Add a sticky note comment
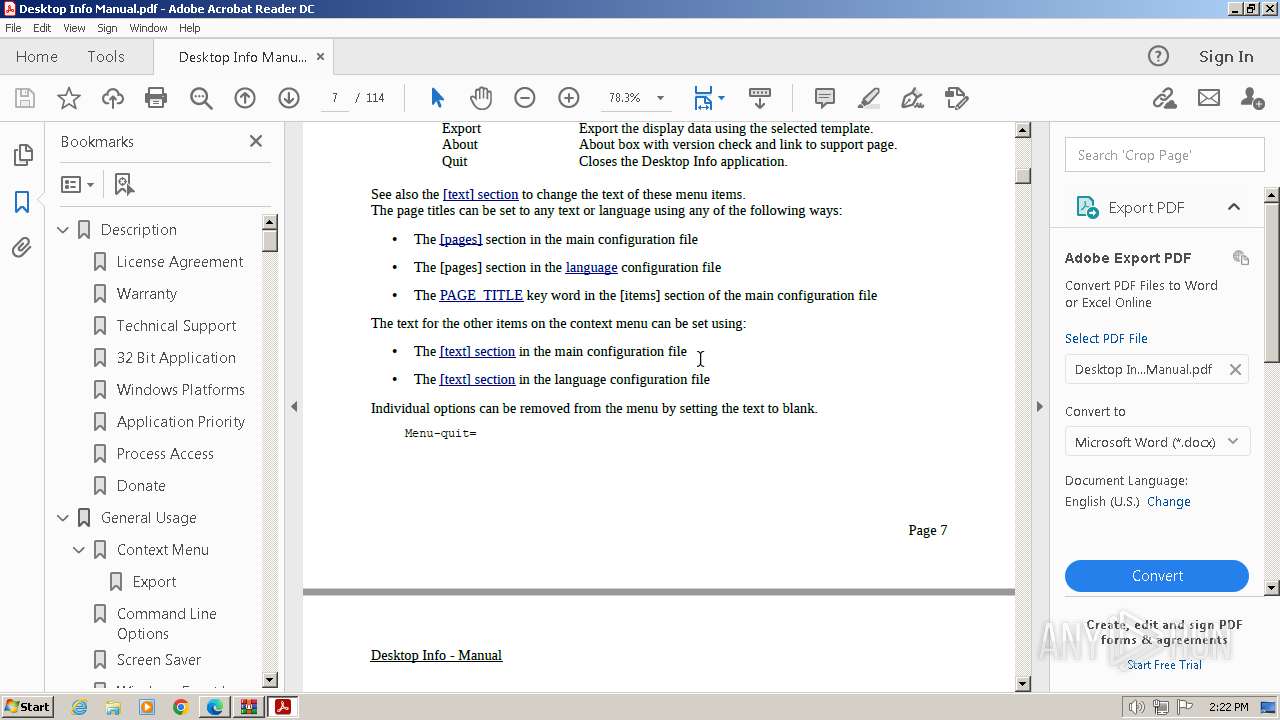The height and width of the screenshot is (720, 1280). coord(825,98)
